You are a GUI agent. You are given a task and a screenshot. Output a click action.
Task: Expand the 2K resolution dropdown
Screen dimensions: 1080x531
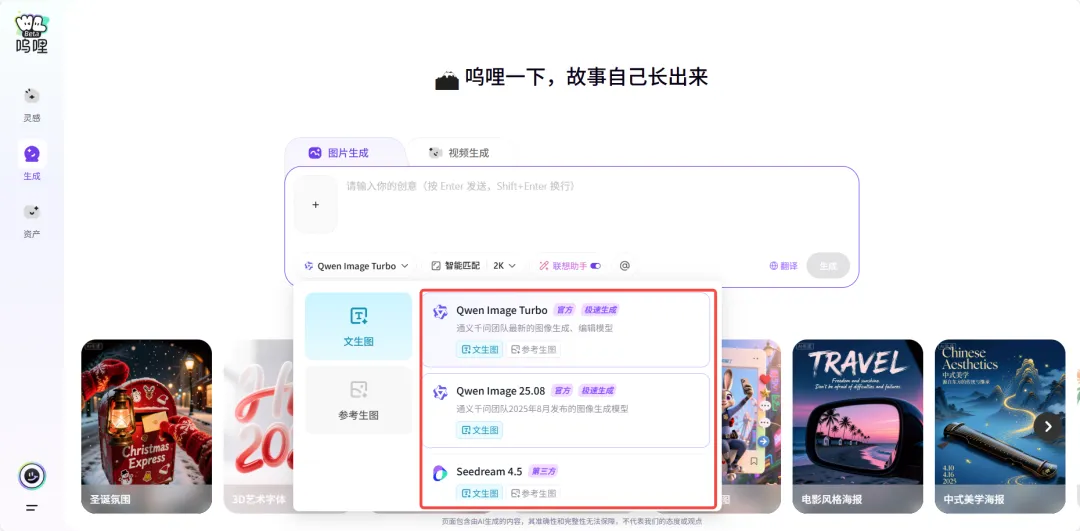505,266
